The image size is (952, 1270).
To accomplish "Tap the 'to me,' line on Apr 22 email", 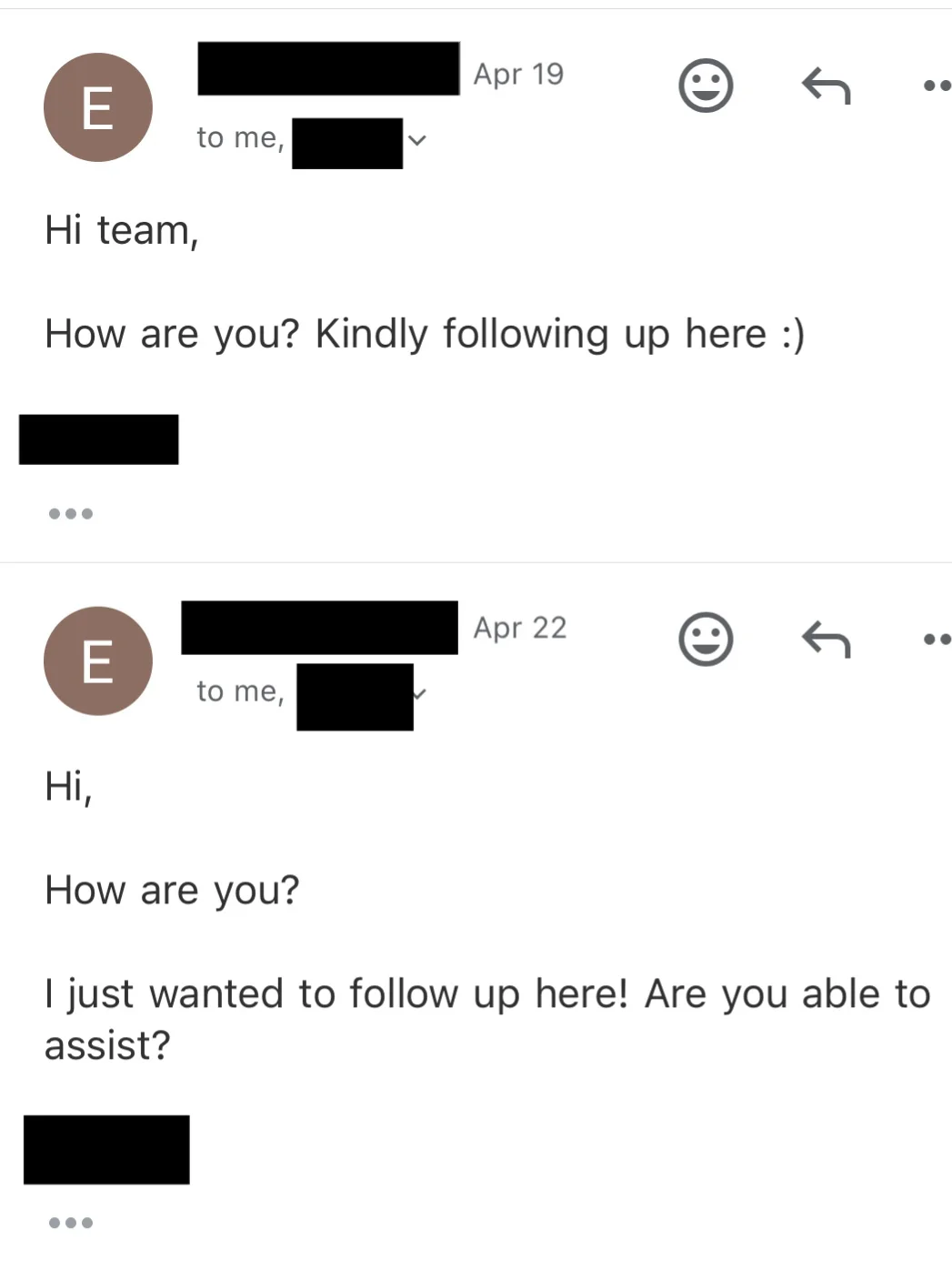I will (x=240, y=691).
